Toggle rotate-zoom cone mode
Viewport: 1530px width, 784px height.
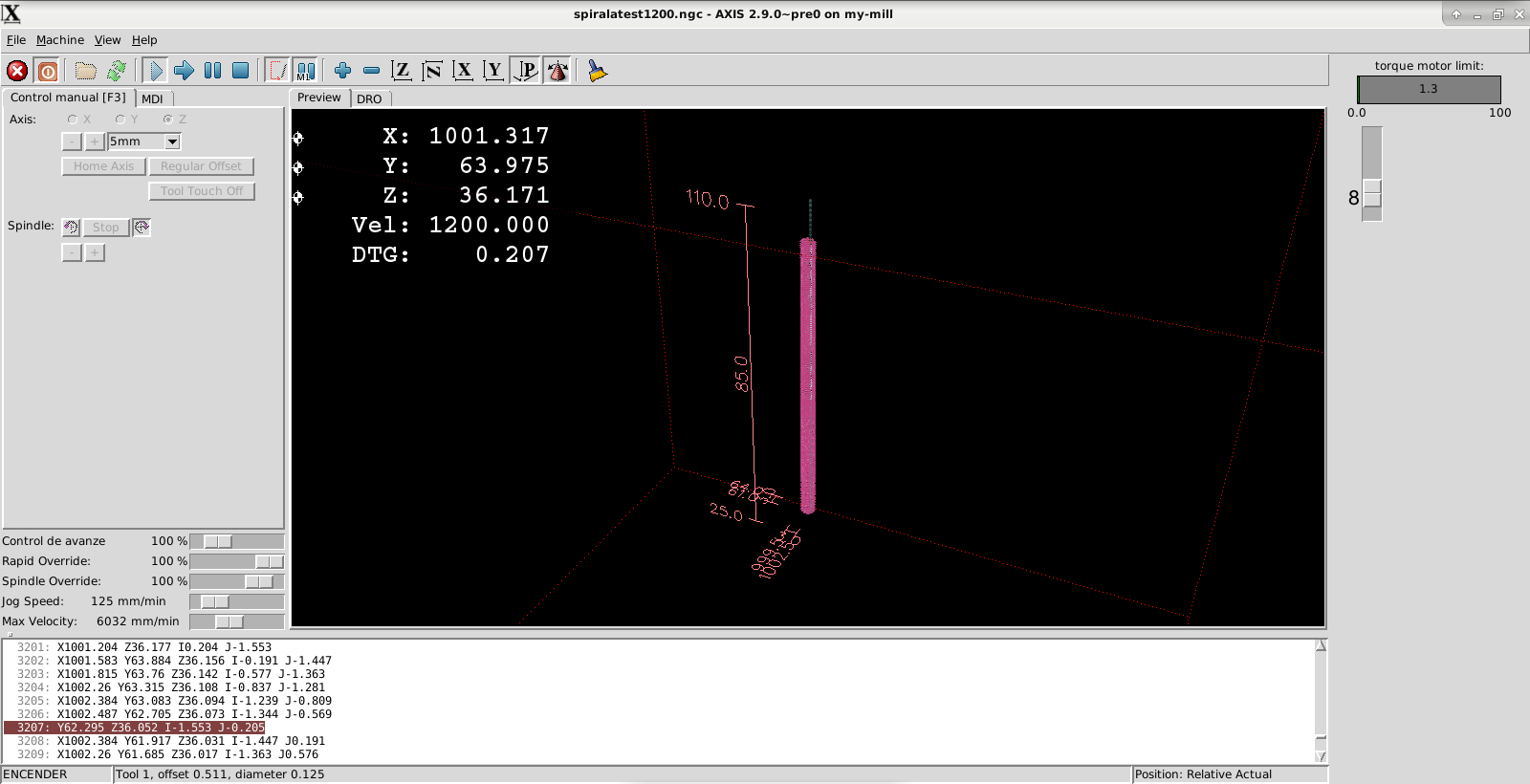tap(557, 71)
